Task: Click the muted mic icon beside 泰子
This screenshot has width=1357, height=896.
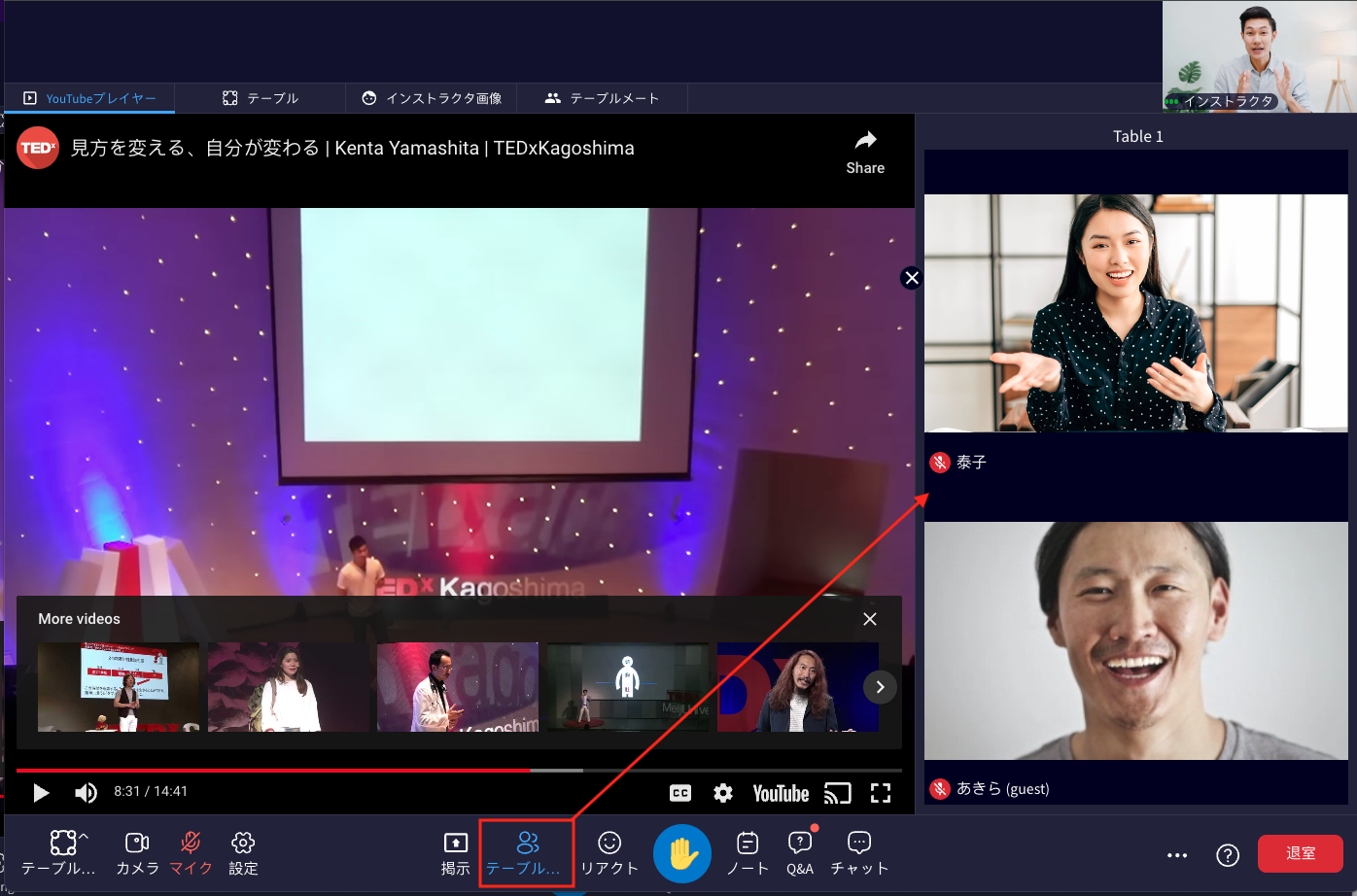Action: (940, 463)
